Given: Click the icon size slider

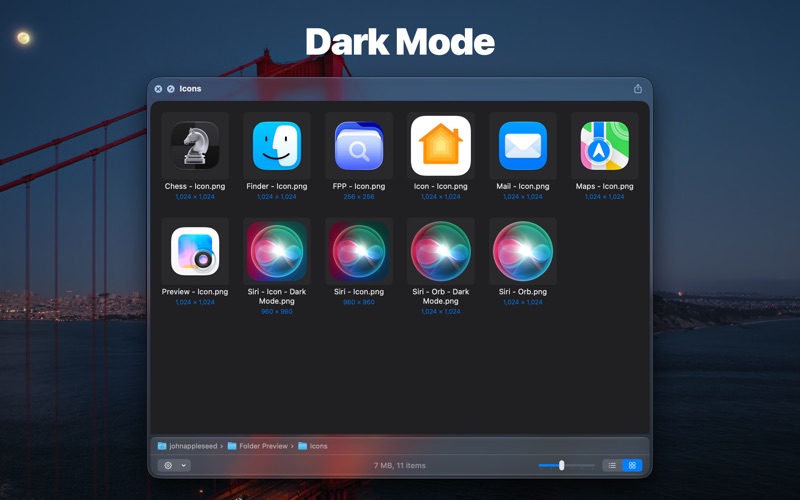Looking at the screenshot, I should pyautogui.click(x=566, y=465).
